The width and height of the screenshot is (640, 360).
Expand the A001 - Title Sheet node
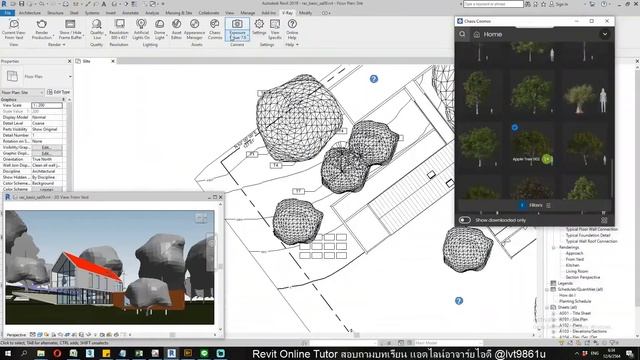554,313
